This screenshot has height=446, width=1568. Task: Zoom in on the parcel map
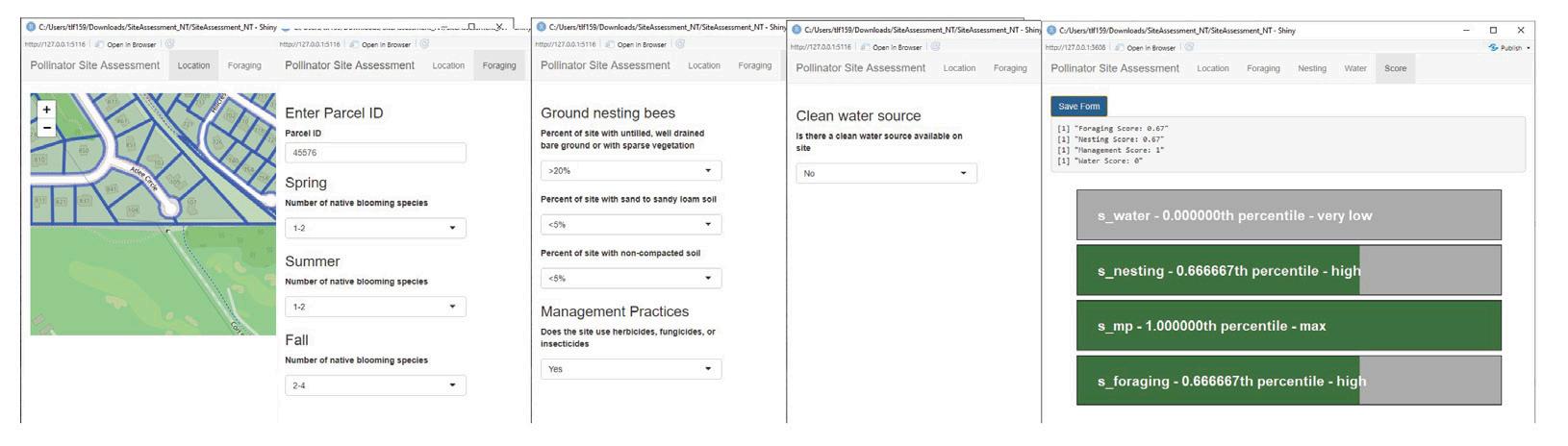[46, 110]
